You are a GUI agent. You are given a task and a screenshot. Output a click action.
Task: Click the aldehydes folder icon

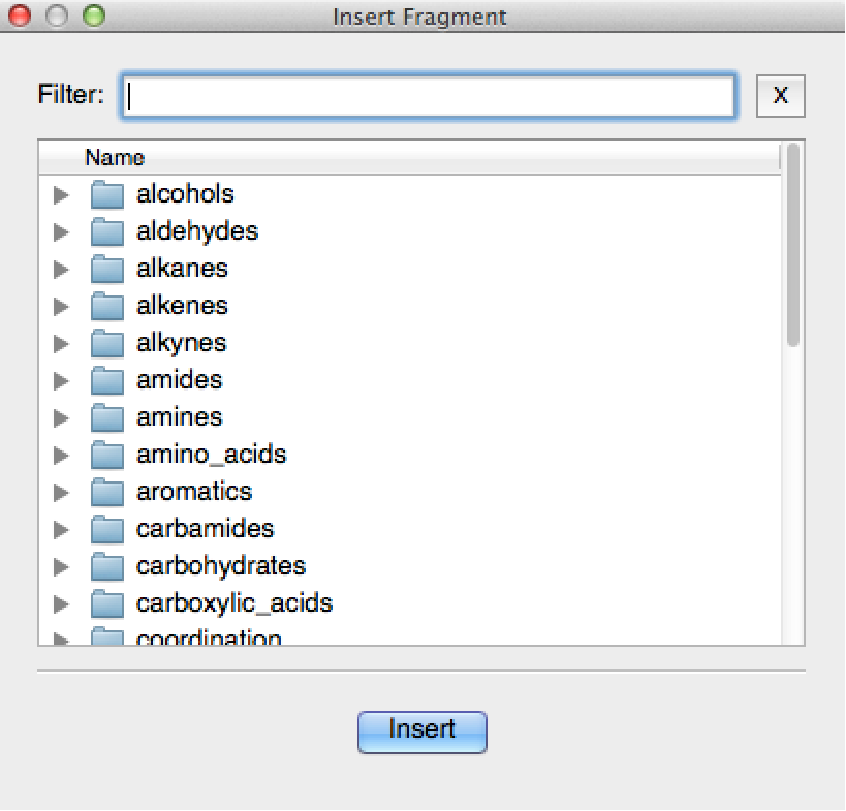107,232
